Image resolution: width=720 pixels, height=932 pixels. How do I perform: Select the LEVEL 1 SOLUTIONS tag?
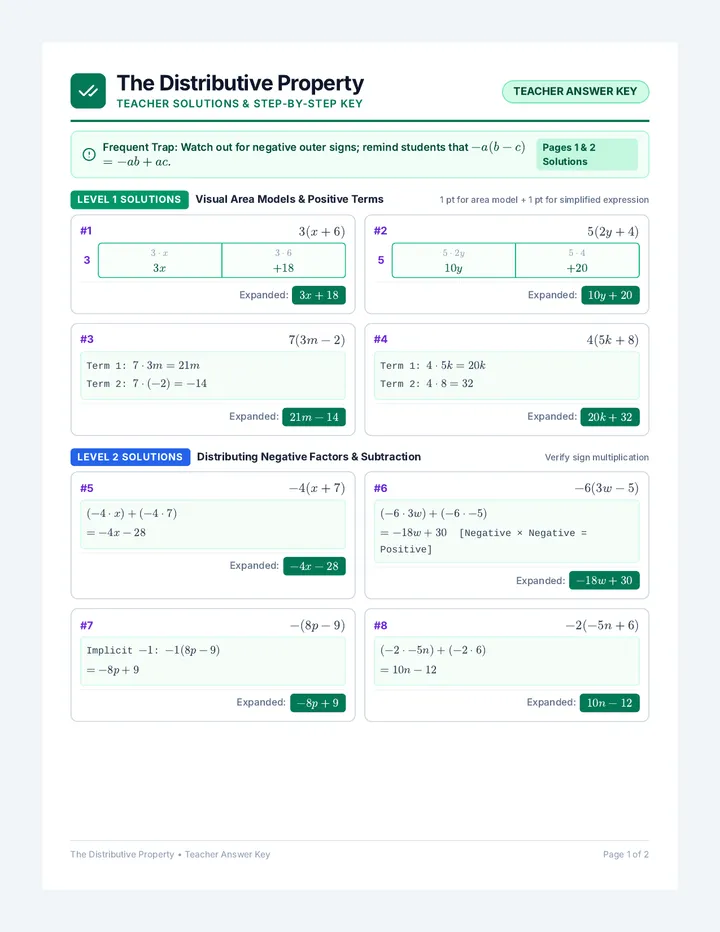[129, 200]
